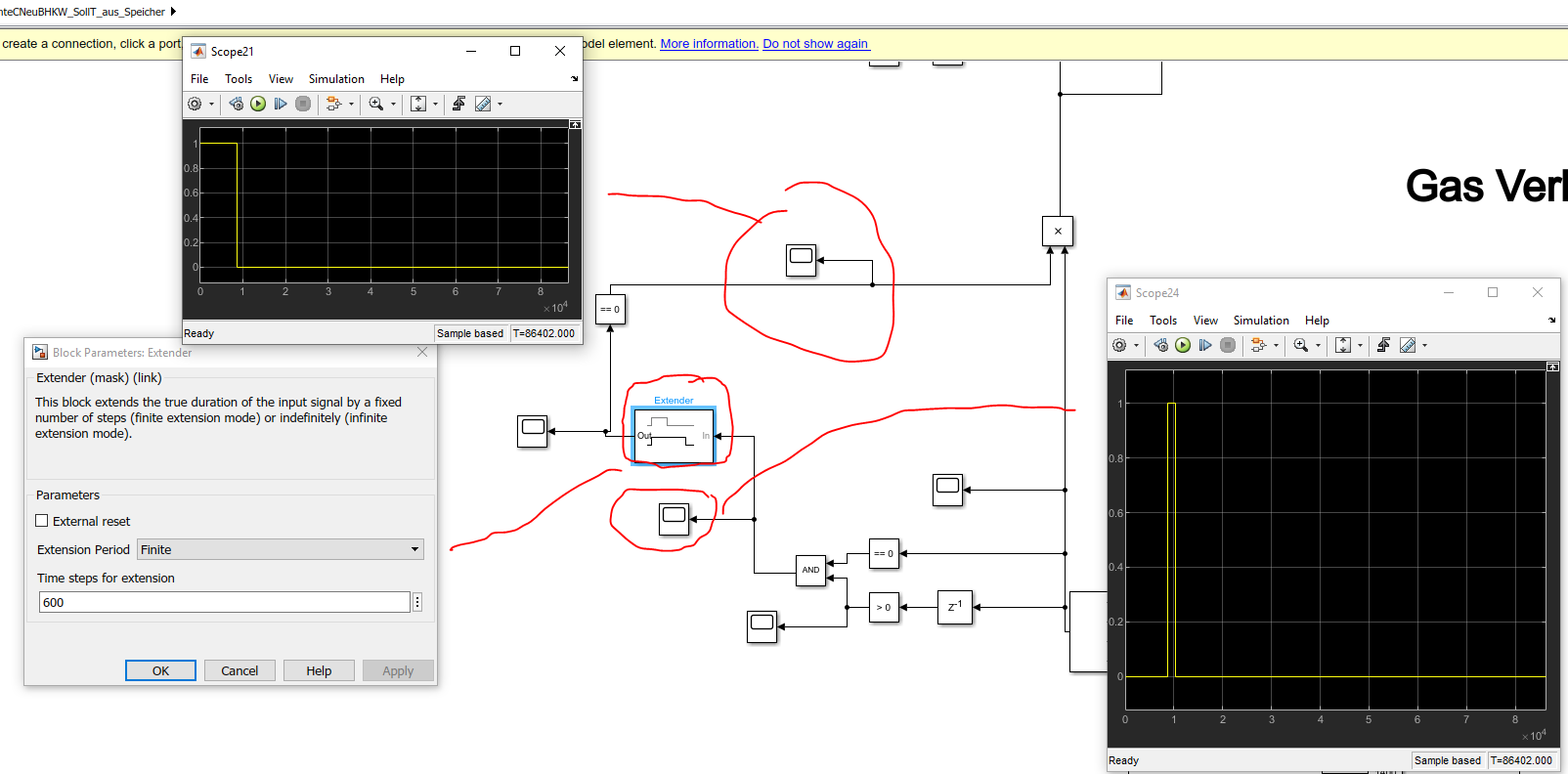This screenshot has height=774, width=1568.
Task: Click OK in Block Parameters dialog
Action: (x=160, y=670)
